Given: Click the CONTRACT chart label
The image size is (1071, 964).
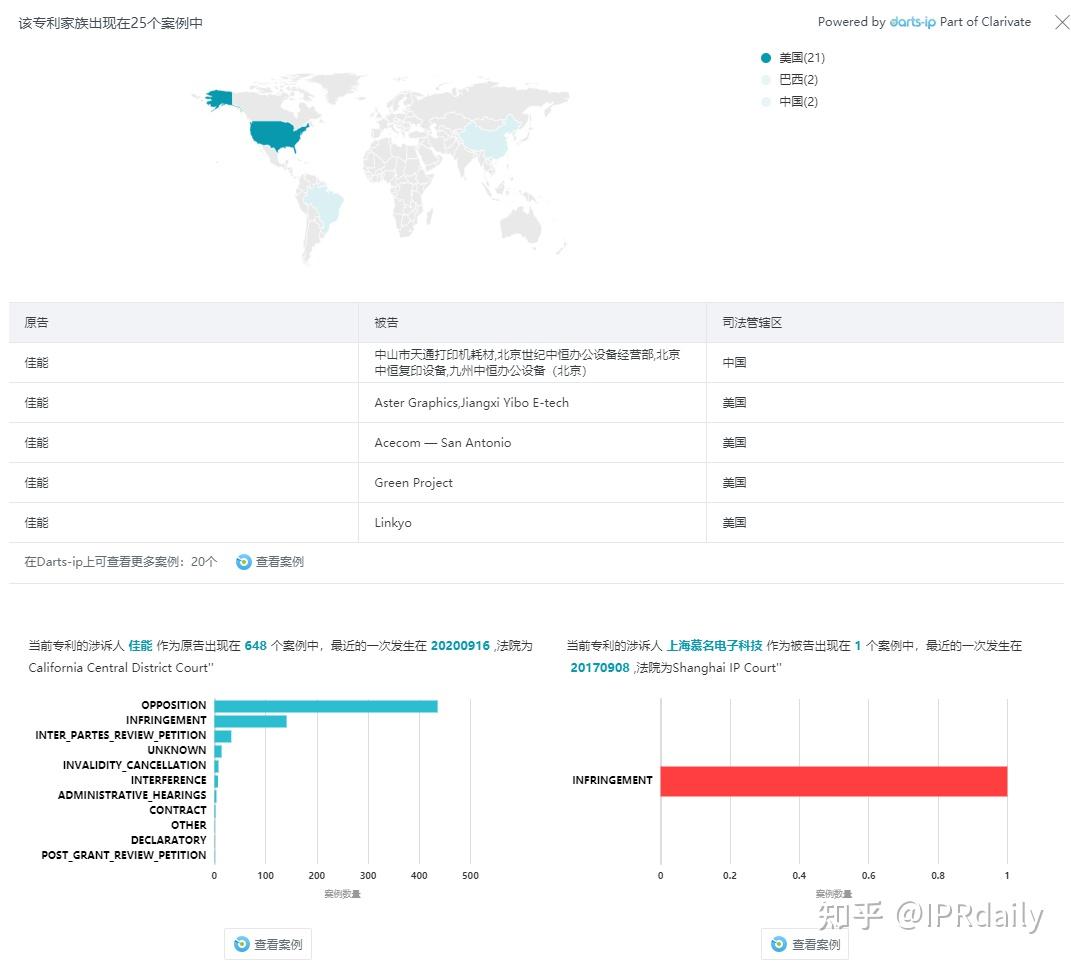Looking at the screenshot, I should pos(178,810).
